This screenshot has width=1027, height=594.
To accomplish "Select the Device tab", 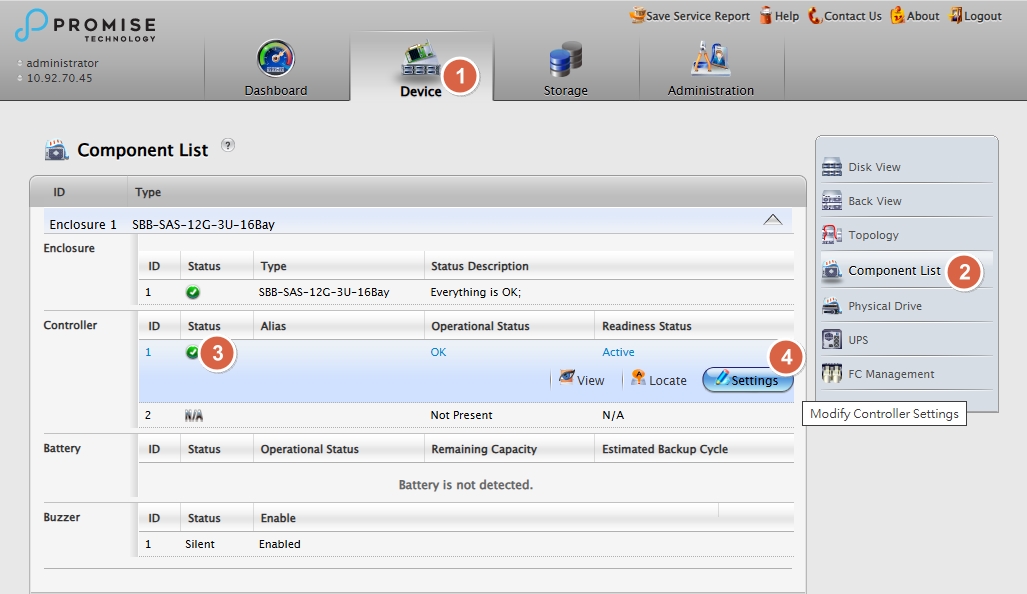I will pyautogui.click(x=421, y=70).
